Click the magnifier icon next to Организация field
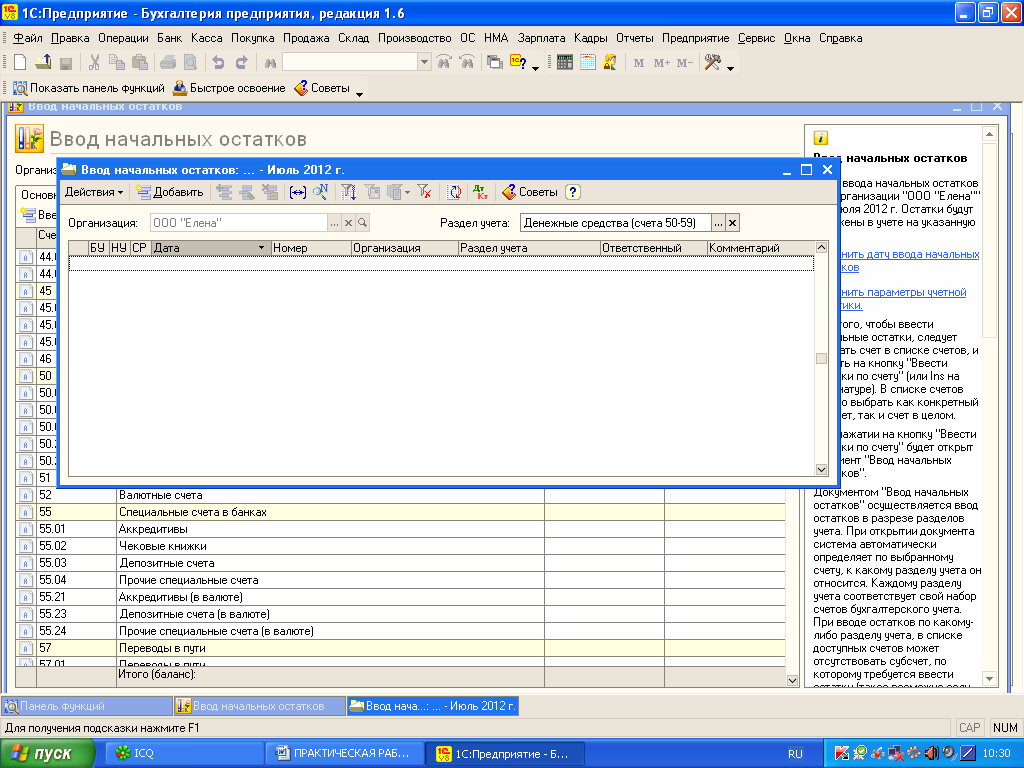The image size is (1024, 768). (362, 223)
